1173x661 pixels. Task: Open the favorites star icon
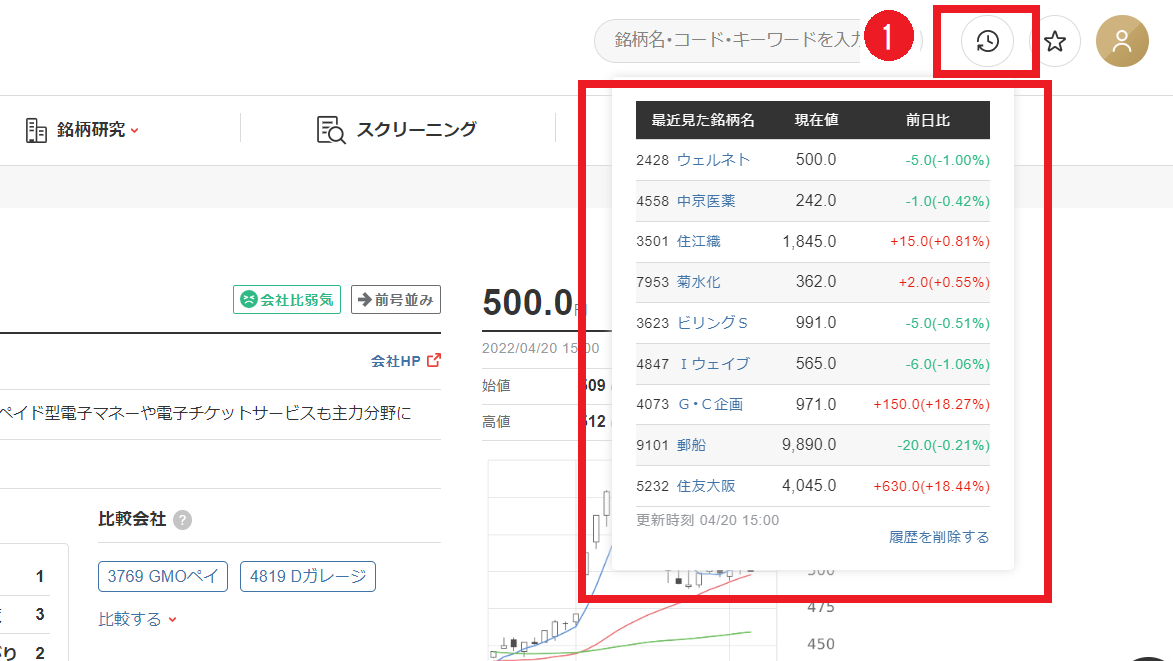tap(1055, 41)
